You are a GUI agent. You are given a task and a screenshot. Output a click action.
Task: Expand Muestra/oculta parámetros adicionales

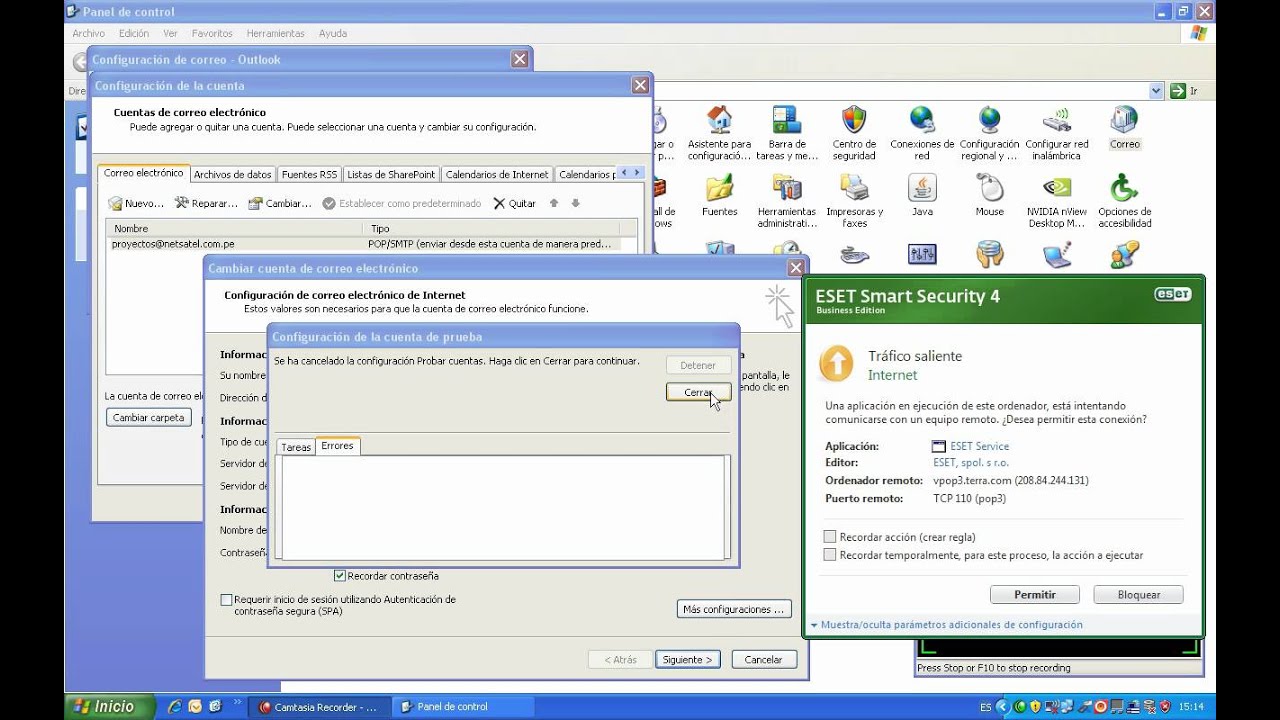pos(946,625)
